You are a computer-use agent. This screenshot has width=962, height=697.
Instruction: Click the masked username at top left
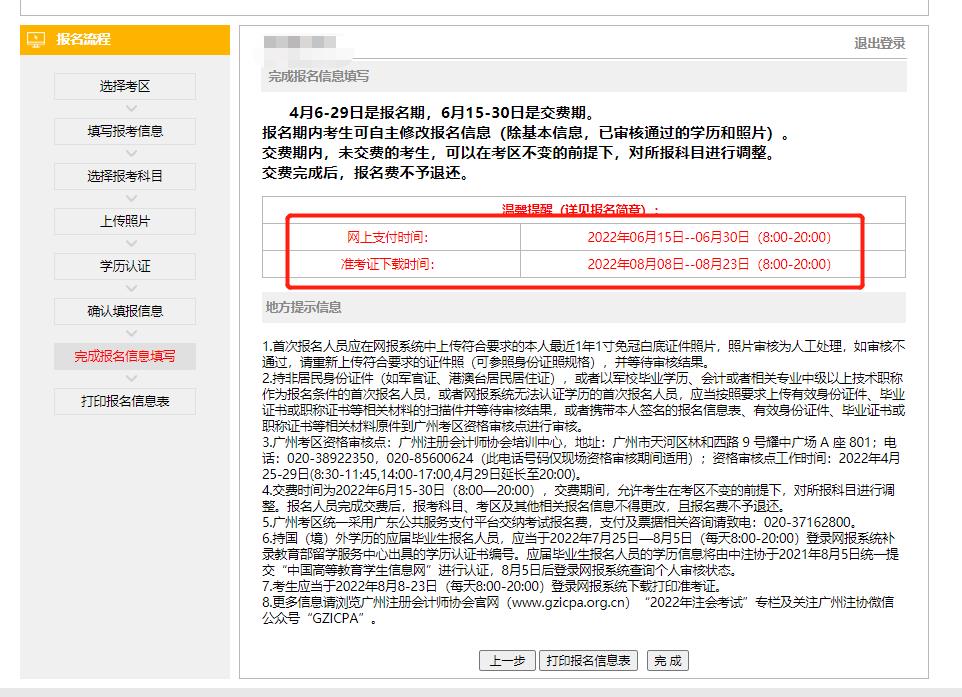coord(300,44)
